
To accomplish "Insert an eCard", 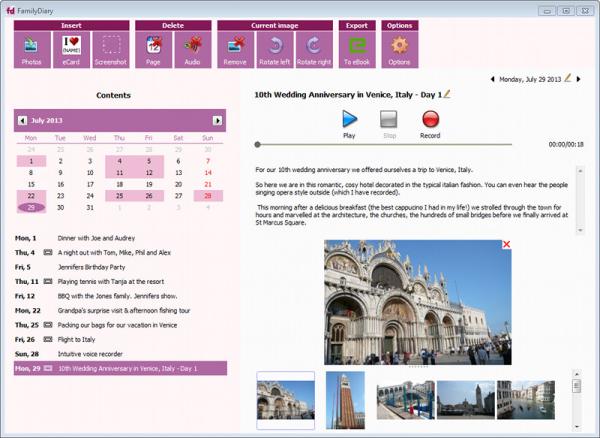I will click(x=72, y=49).
